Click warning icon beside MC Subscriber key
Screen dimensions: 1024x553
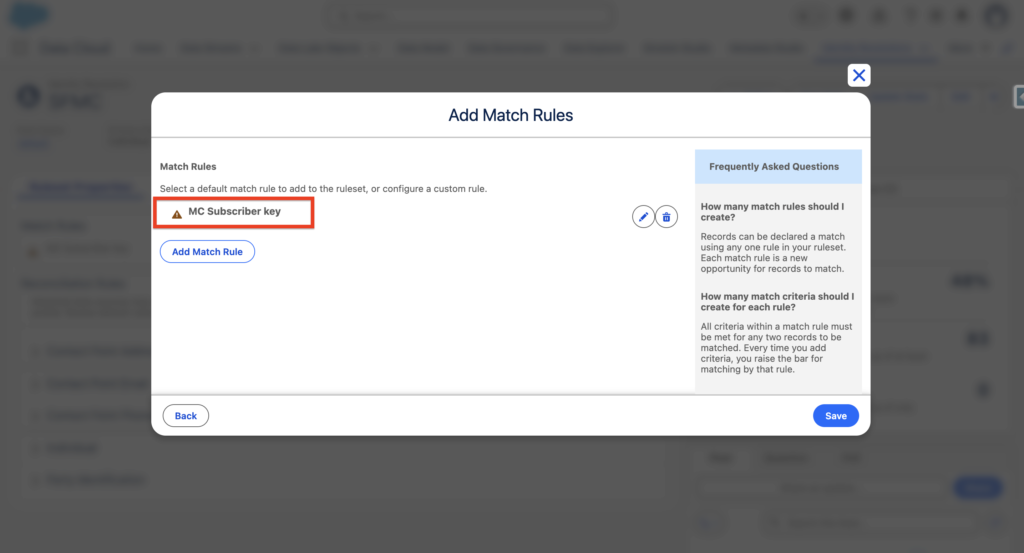tap(177, 213)
